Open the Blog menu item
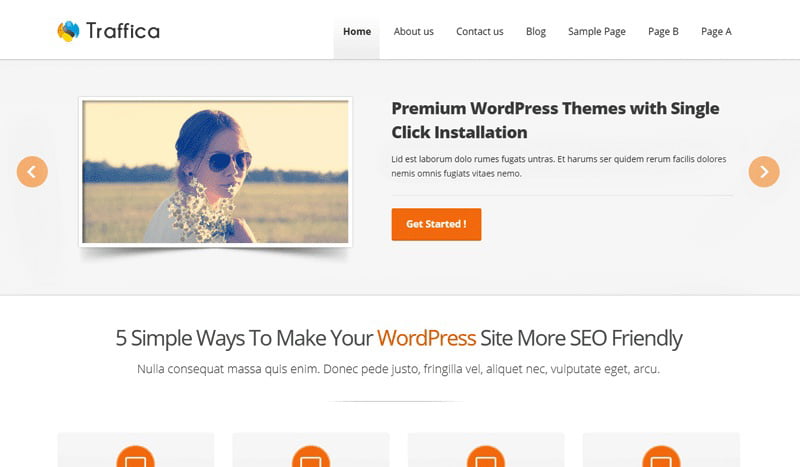800x467 pixels. coord(536,32)
